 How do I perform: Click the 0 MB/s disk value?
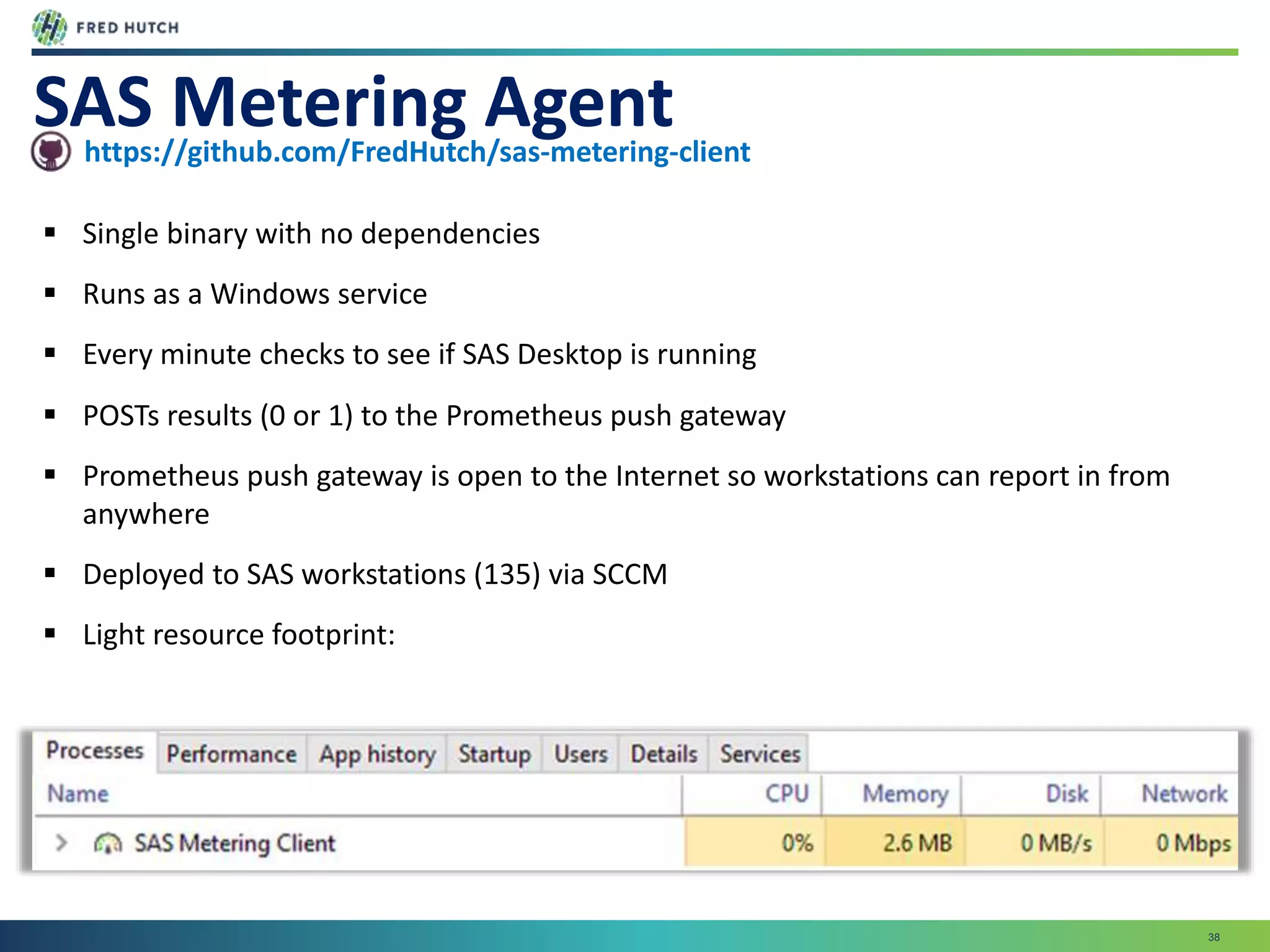pos(1056,843)
